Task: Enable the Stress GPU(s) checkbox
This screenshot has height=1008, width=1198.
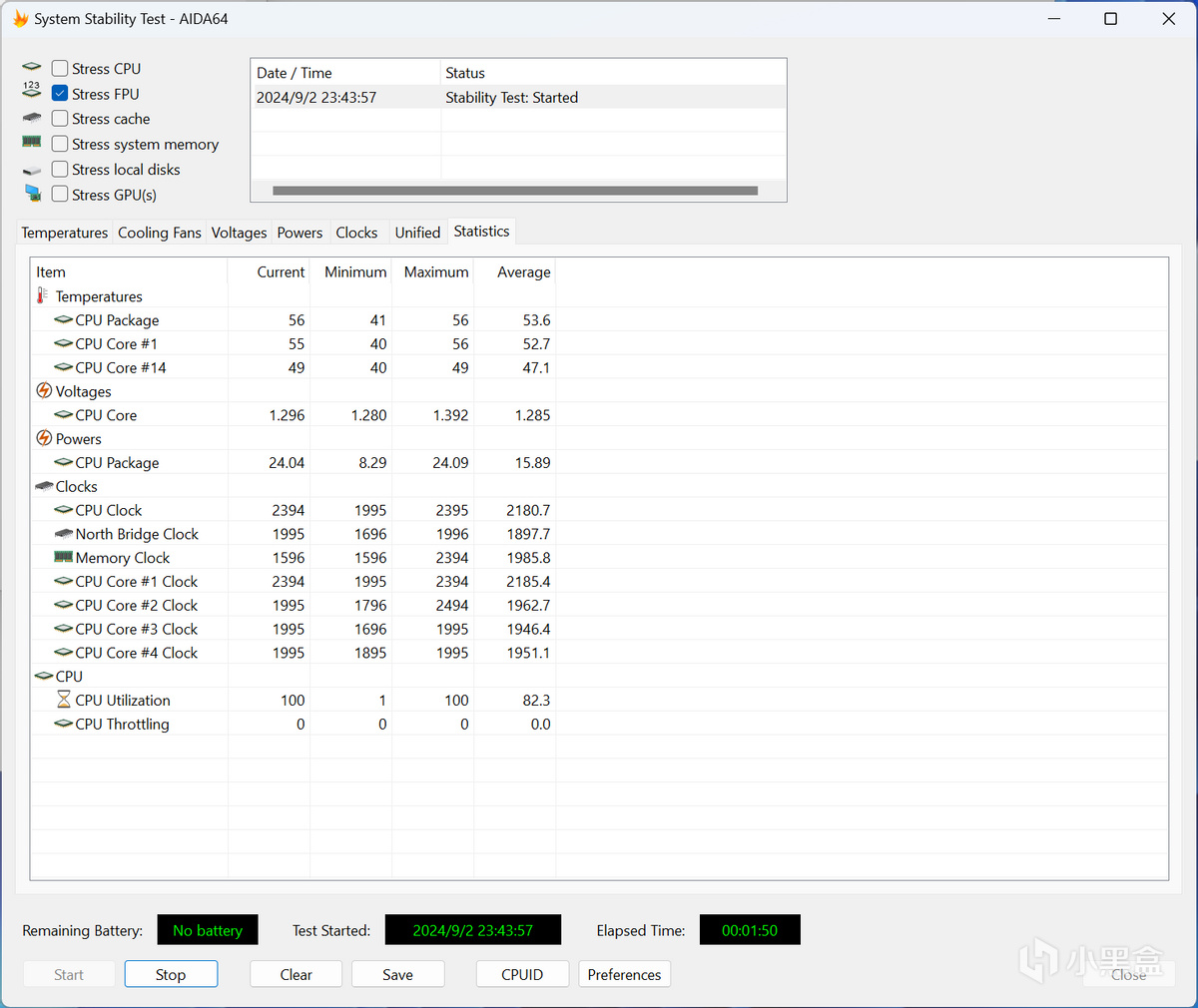Action: pos(60,194)
